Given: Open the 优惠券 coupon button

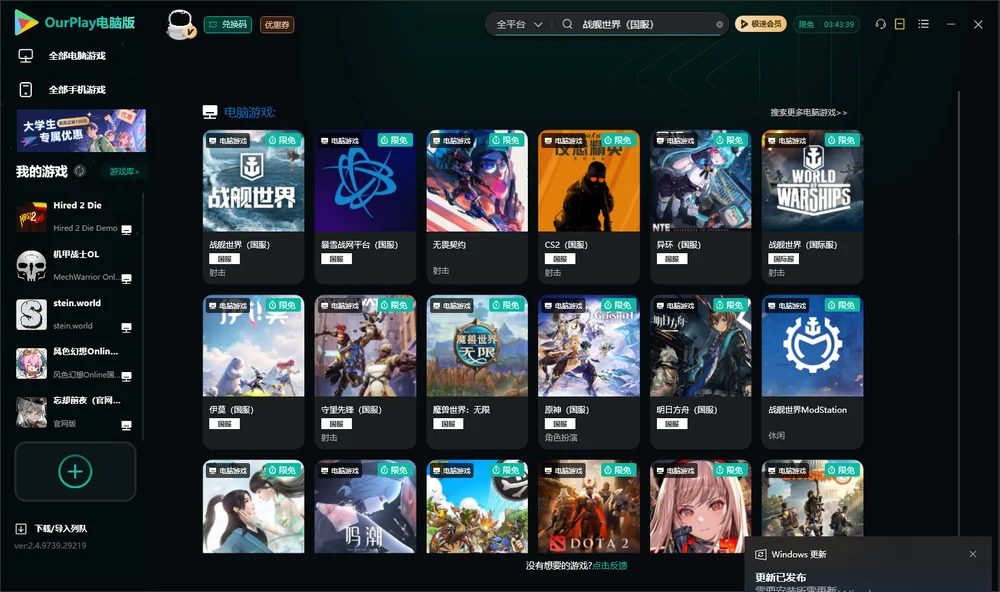Looking at the screenshot, I should pos(277,25).
